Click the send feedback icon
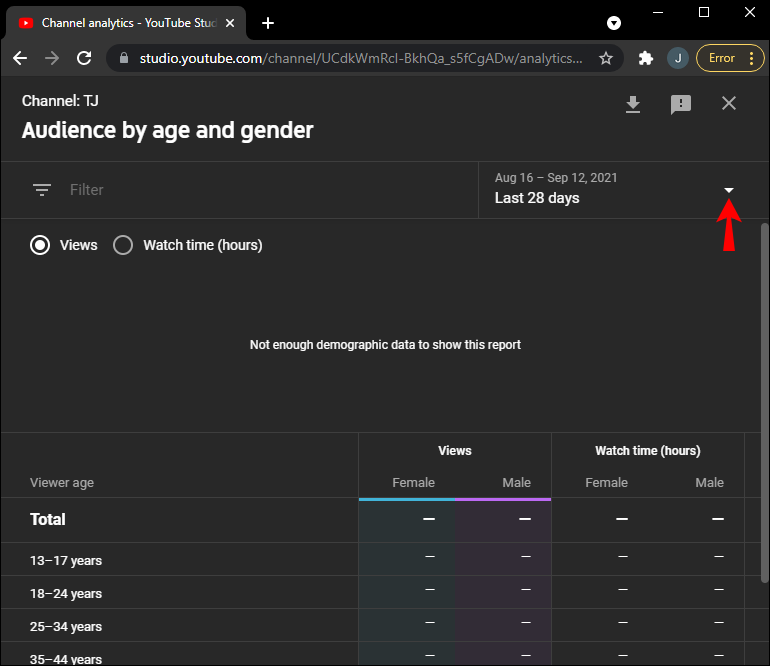Image resolution: width=770 pixels, height=666 pixels. pos(681,105)
